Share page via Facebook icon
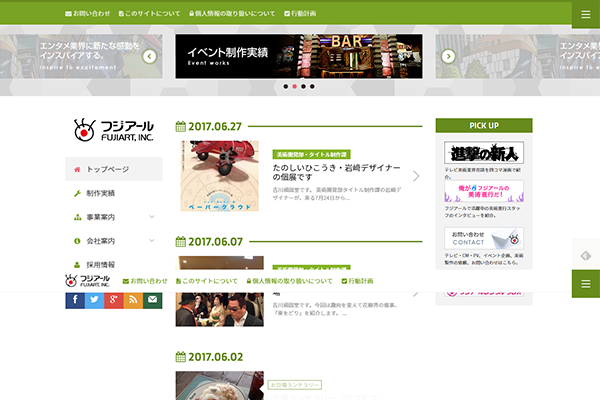 (76, 300)
